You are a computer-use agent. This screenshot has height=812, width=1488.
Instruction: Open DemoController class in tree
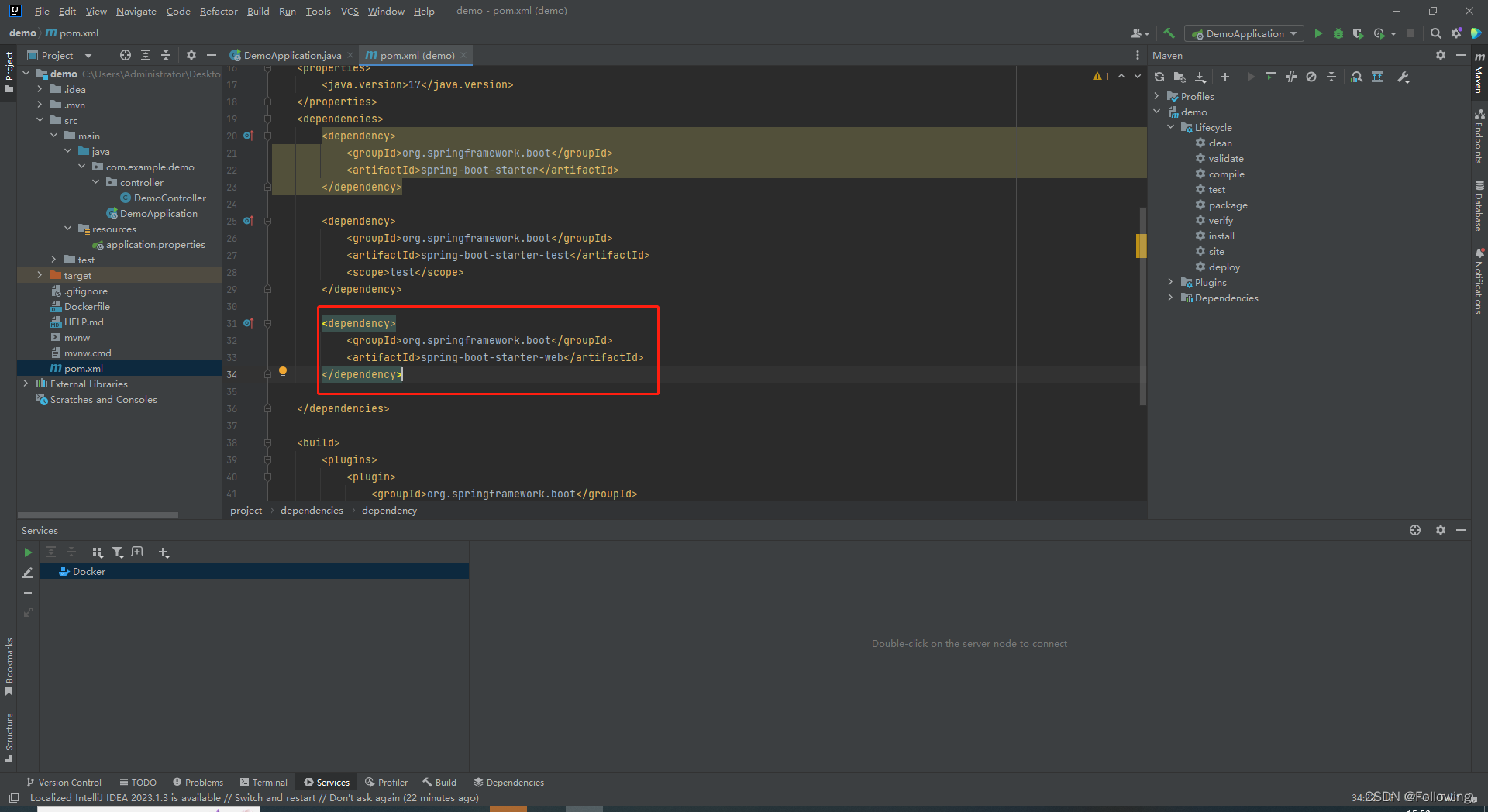click(170, 198)
